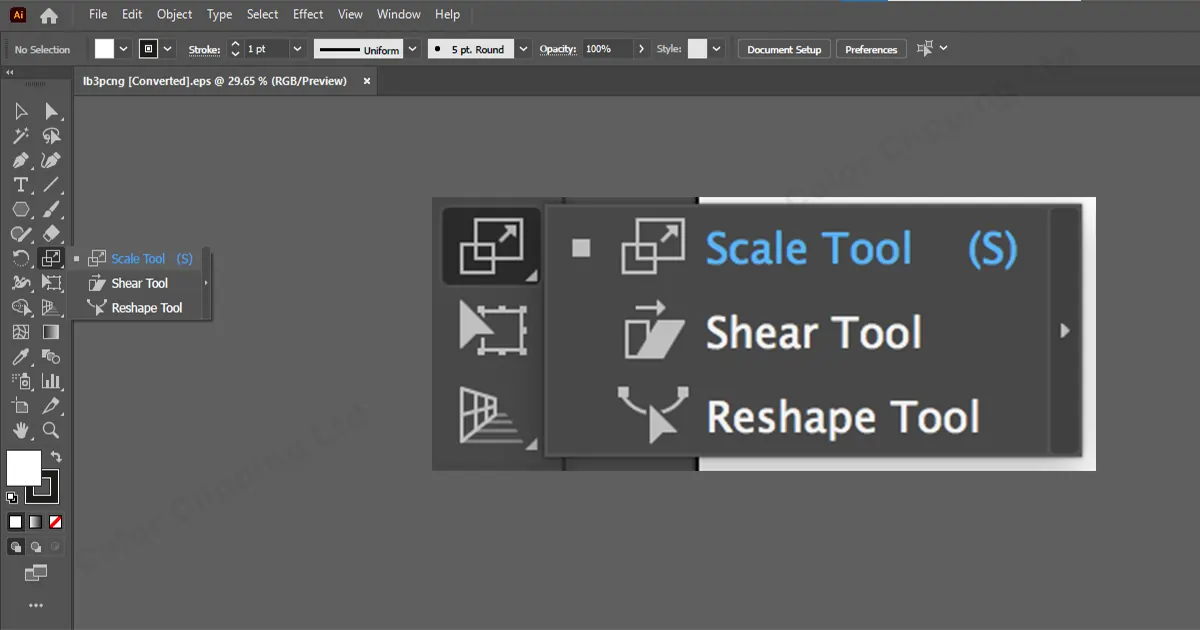Choose the Blend tool
The height and width of the screenshot is (630, 1200).
(x=51, y=356)
